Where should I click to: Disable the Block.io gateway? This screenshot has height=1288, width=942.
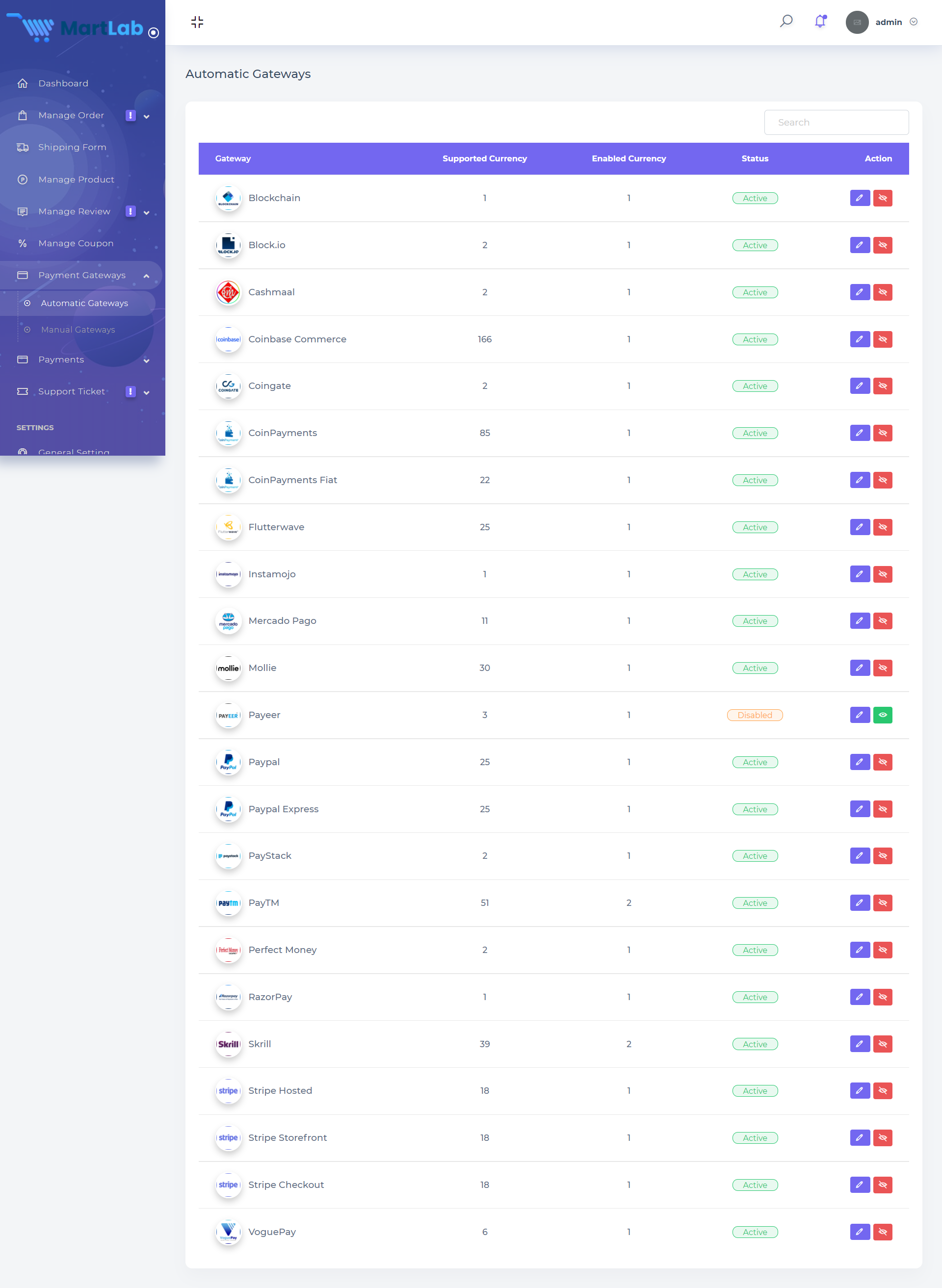(x=883, y=245)
